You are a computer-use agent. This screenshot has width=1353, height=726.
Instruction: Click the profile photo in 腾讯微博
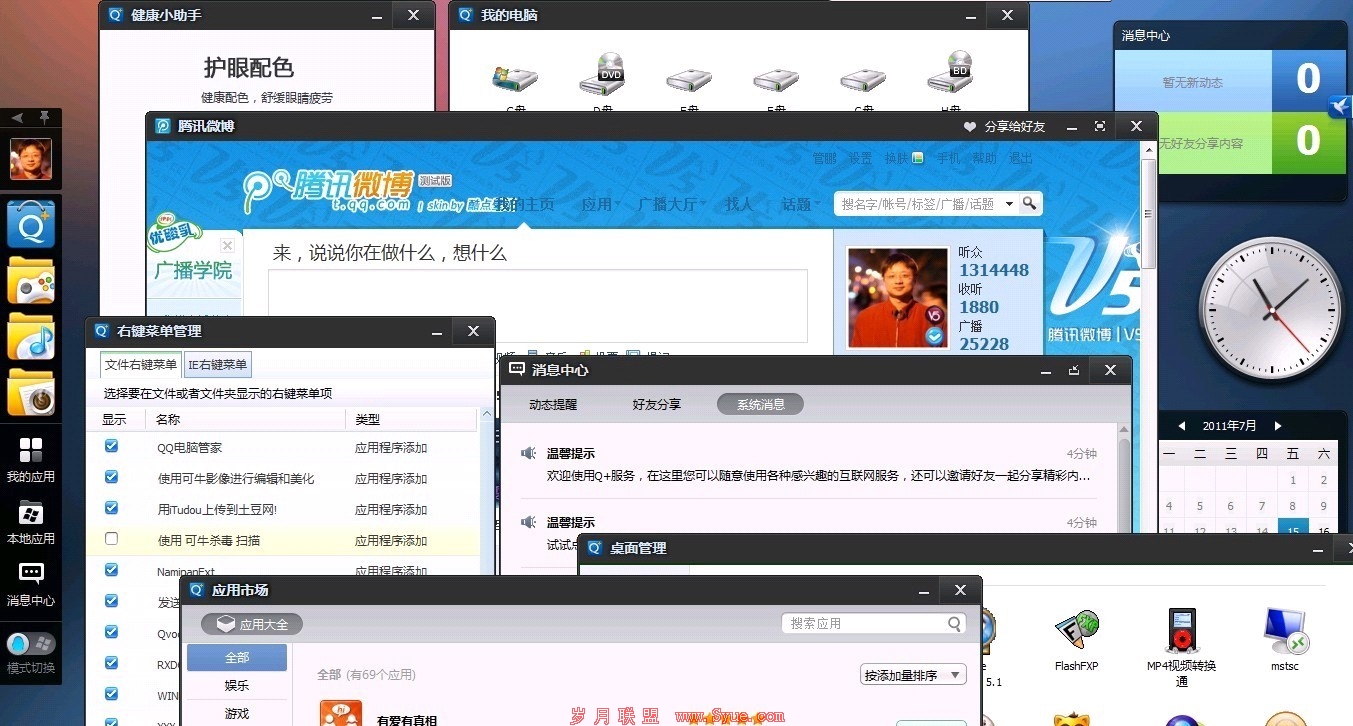pyautogui.click(x=897, y=298)
